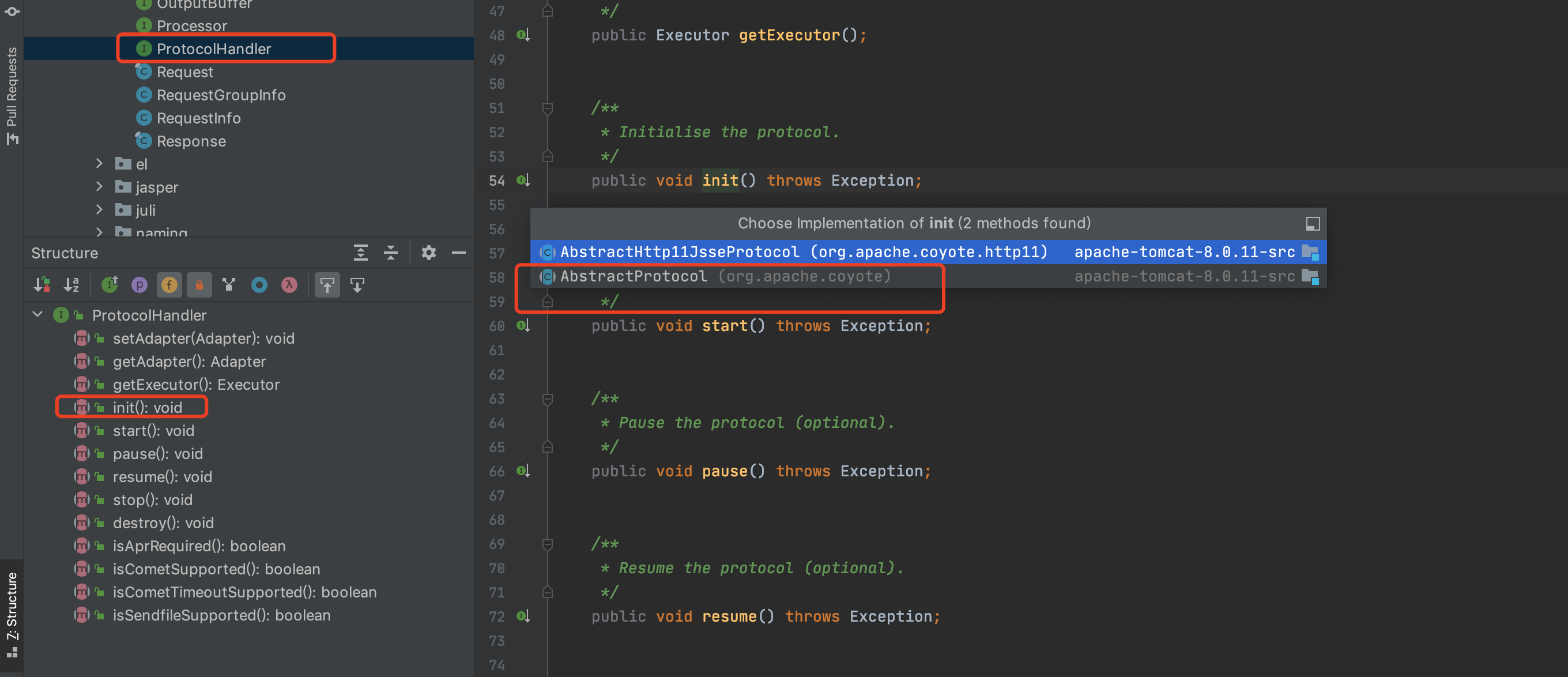
Task: Click Show Lambdas pink icon
Action: (x=289, y=285)
